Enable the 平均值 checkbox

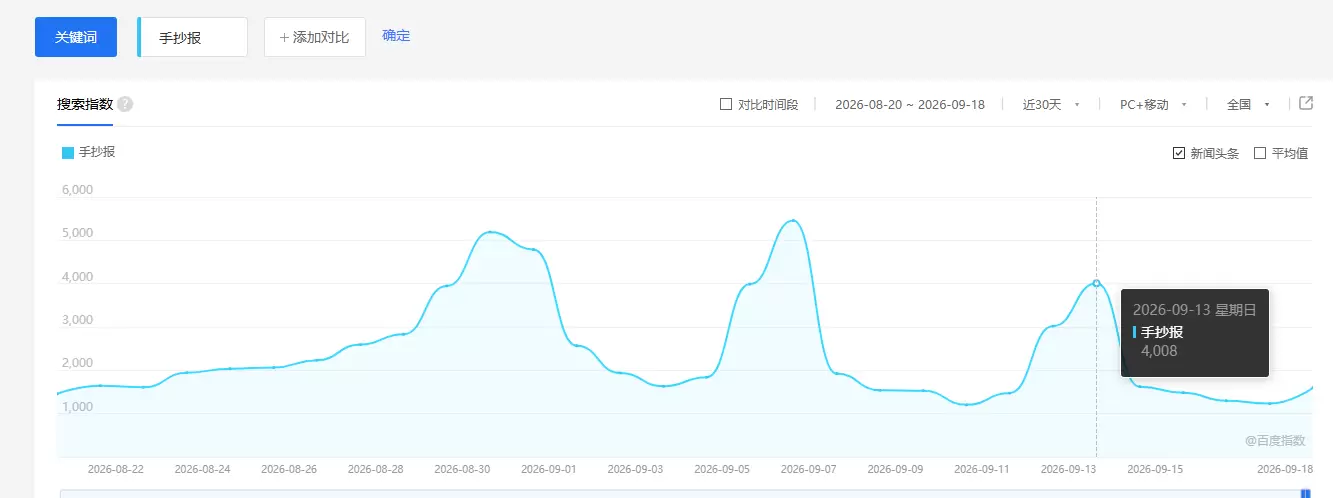coord(1260,153)
